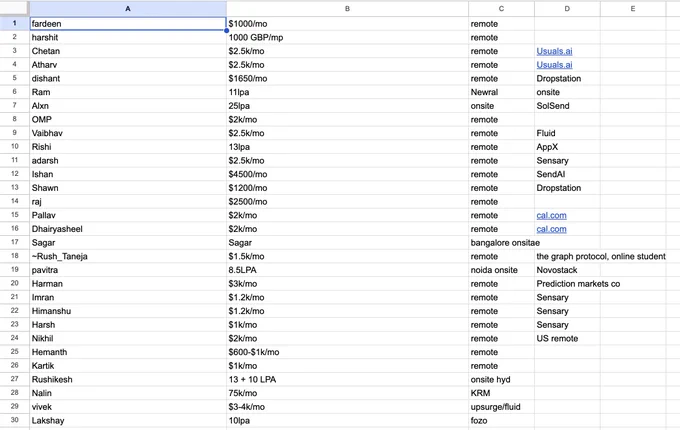Click the "harshit" name cell
This screenshot has height=430, width=680.
[x=128, y=38]
